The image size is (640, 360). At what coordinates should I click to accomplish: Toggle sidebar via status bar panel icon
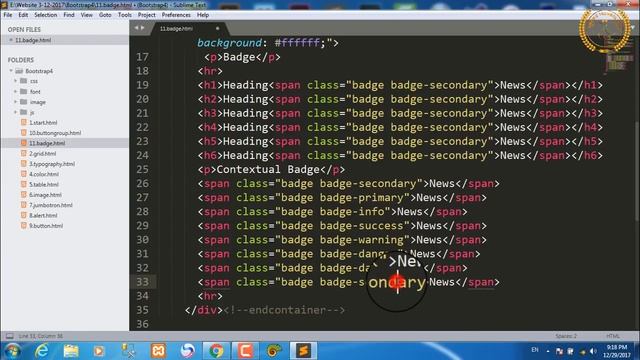coord(9,336)
